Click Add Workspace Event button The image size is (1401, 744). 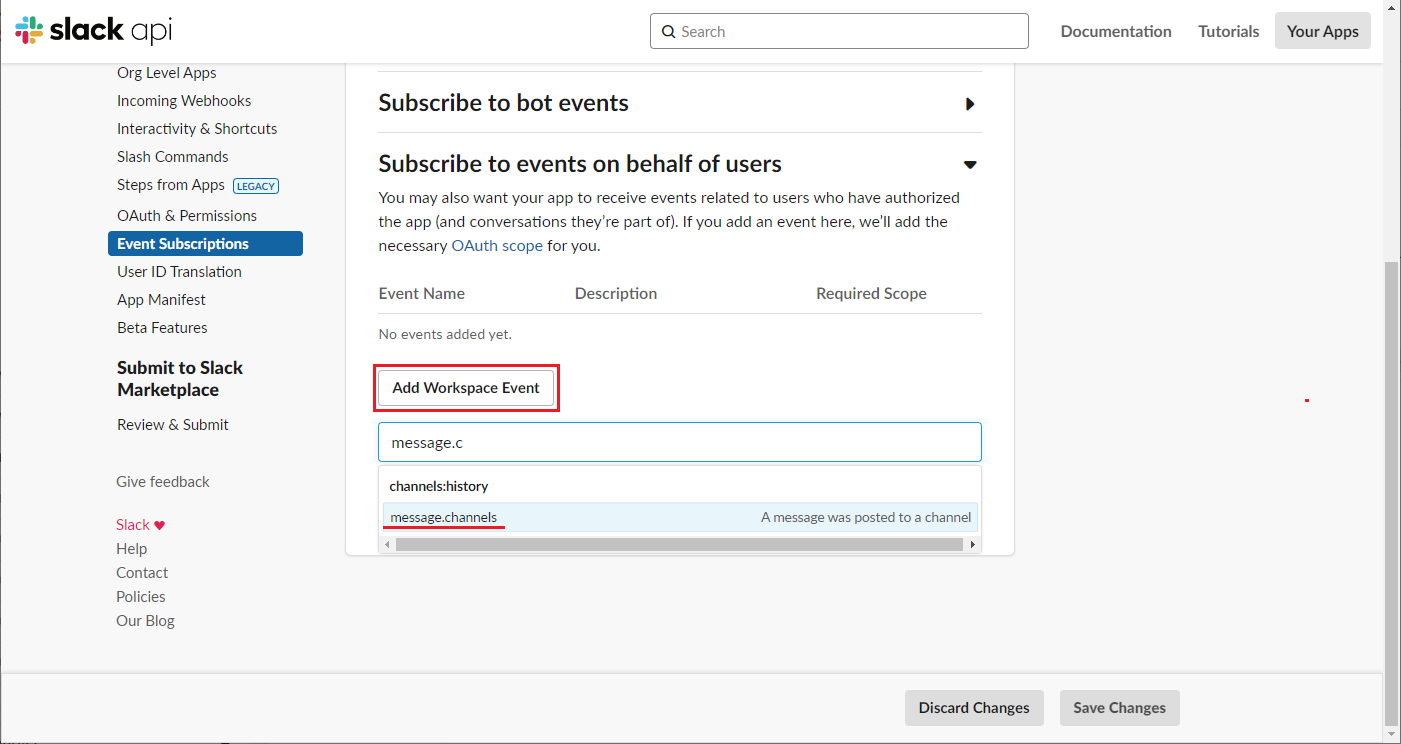pos(466,388)
